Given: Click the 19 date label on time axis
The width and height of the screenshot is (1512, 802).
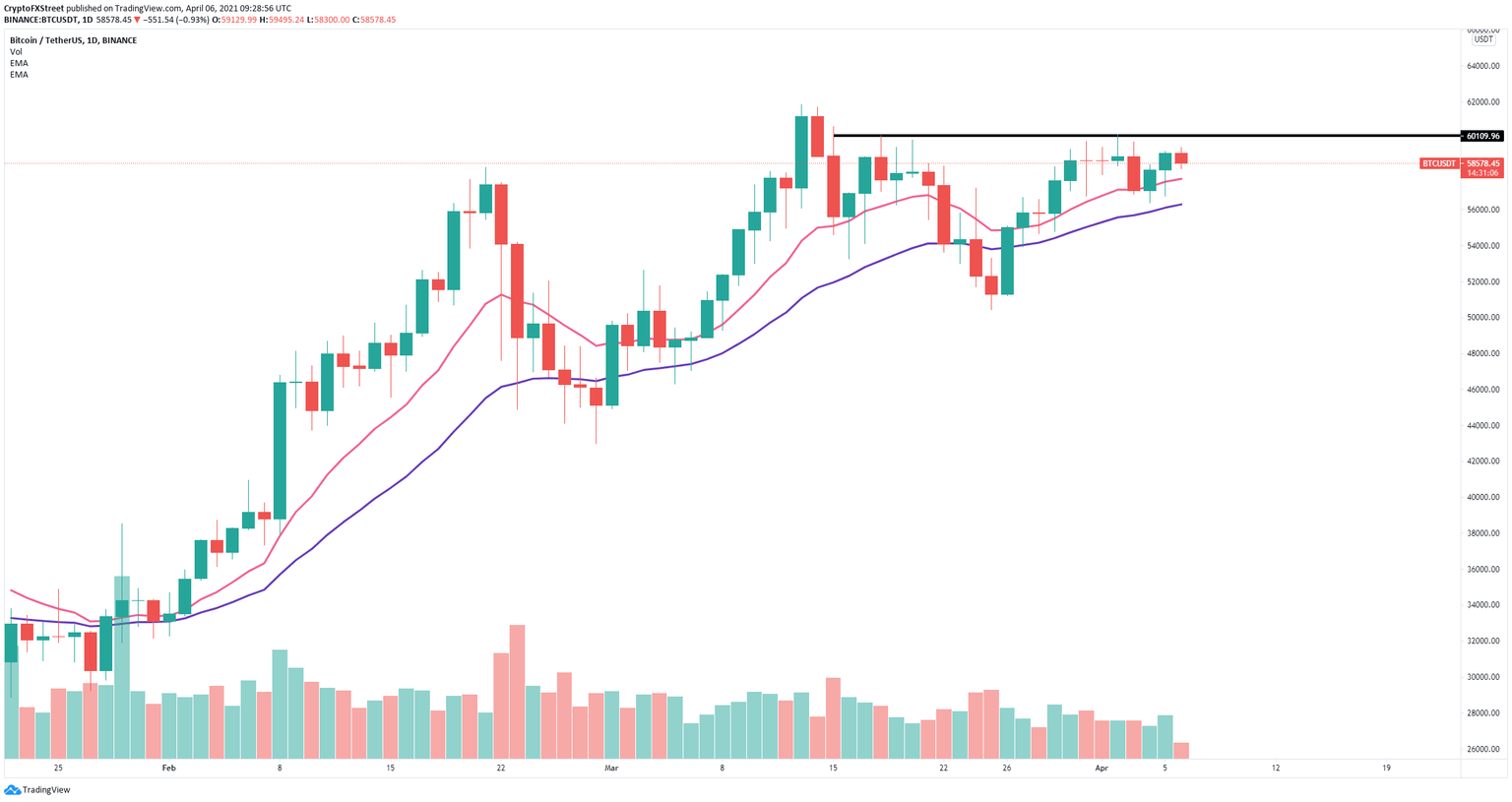Looking at the screenshot, I should point(1386,768).
